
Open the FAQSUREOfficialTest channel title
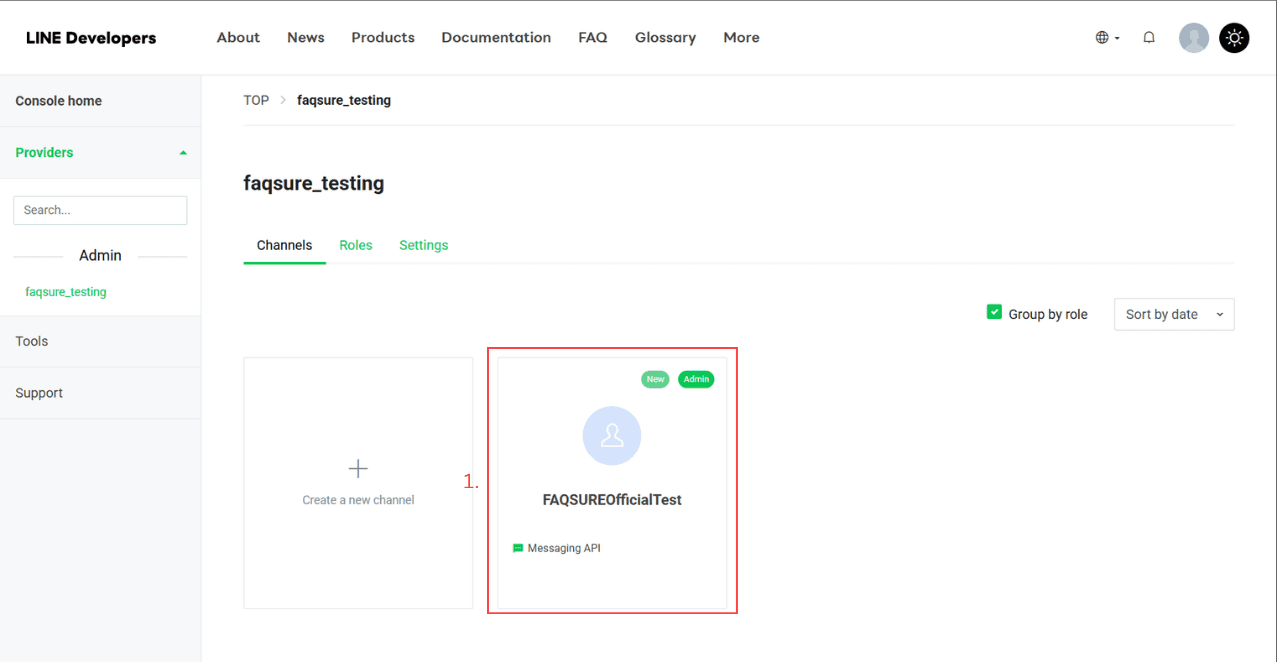tap(612, 500)
